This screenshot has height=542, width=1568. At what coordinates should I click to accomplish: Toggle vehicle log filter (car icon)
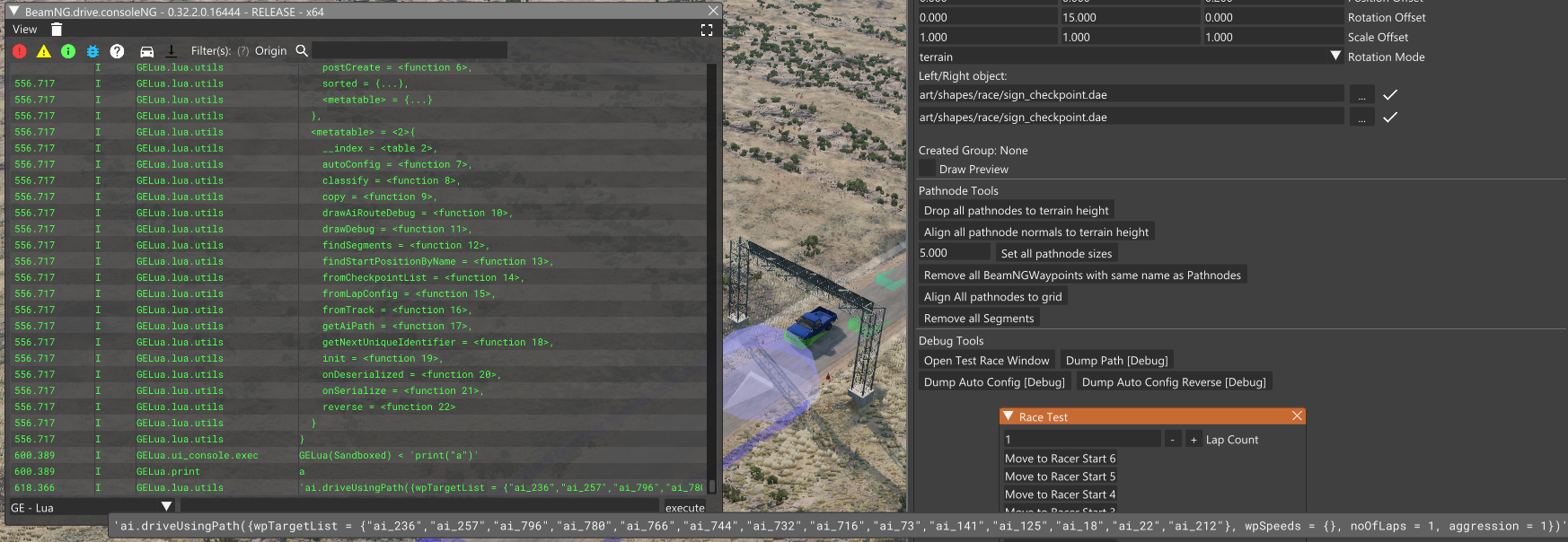point(147,51)
